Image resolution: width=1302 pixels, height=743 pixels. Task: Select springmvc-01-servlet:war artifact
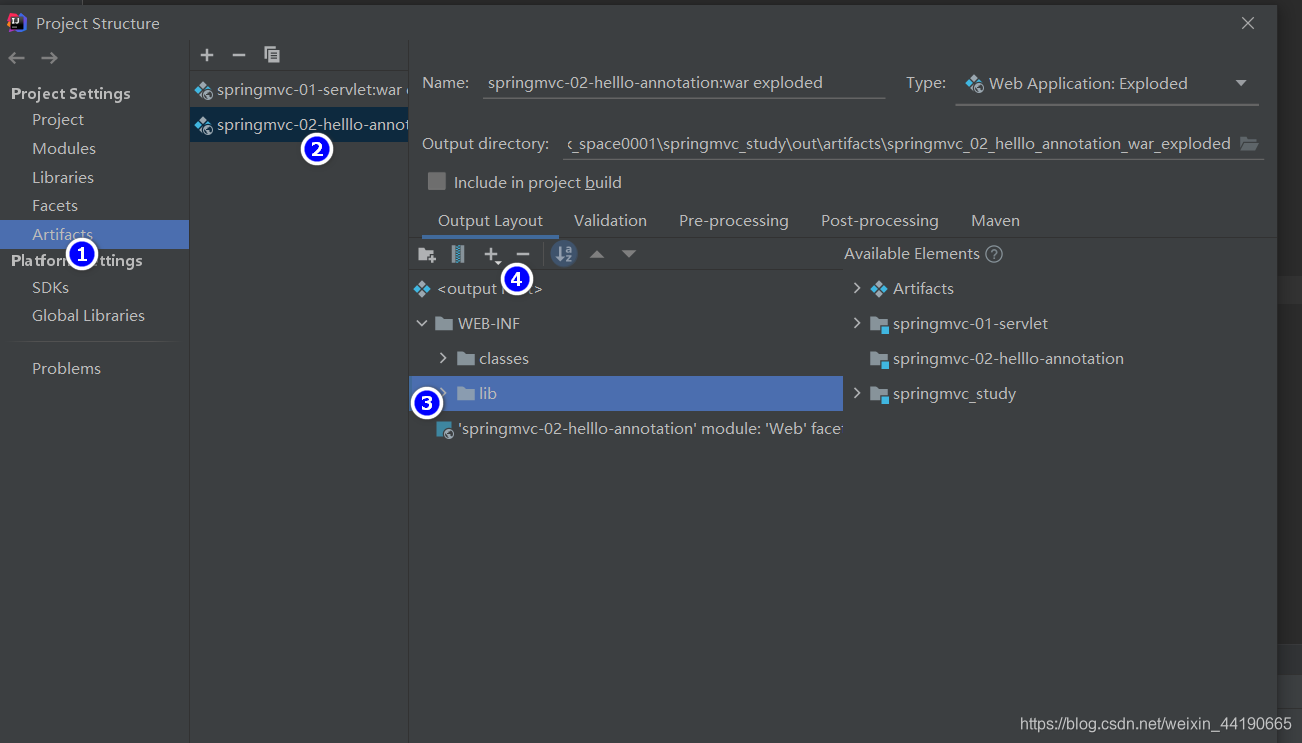[299, 91]
